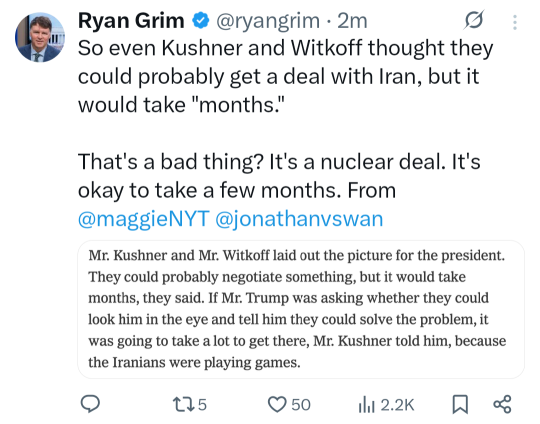The height and width of the screenshot is (424, 540).
Task: Click the Ryan Grim display name
Action: pyautogui.click(x=131, y=21)
